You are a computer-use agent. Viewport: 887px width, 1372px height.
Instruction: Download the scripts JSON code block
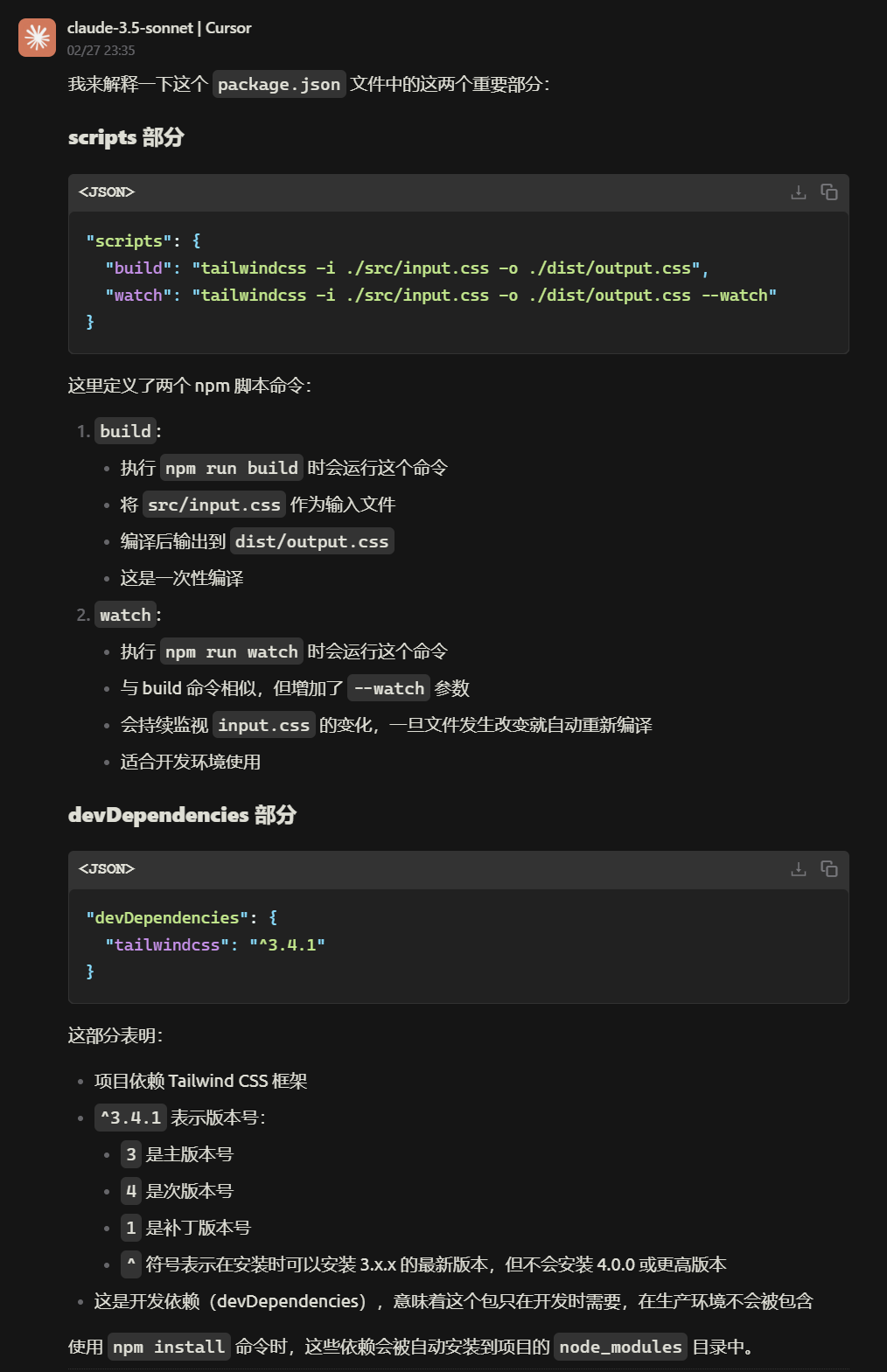[x=798, y=192]
